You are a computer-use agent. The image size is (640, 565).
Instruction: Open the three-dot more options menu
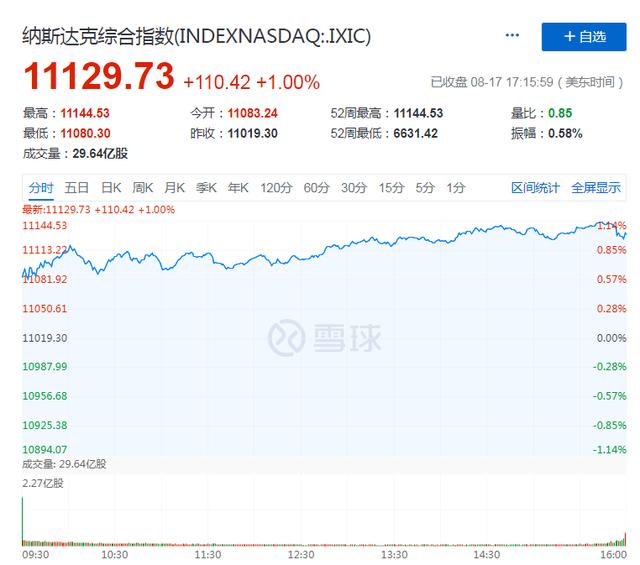[512, 36]
